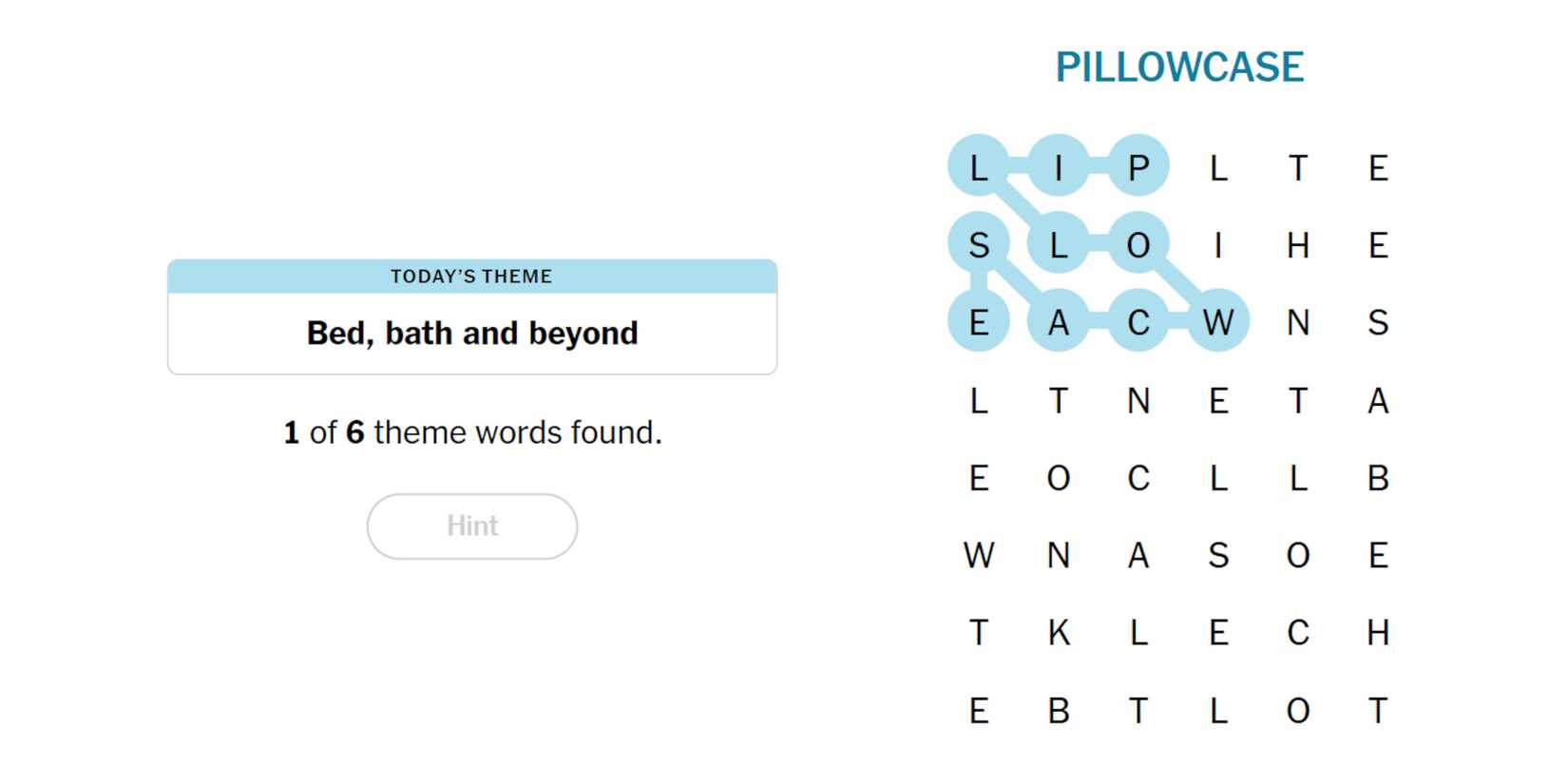The height and width of the screenshot is (784, 1568).
Task: Click the PILLOWCASE word heading
Action: pos(1179,67)
